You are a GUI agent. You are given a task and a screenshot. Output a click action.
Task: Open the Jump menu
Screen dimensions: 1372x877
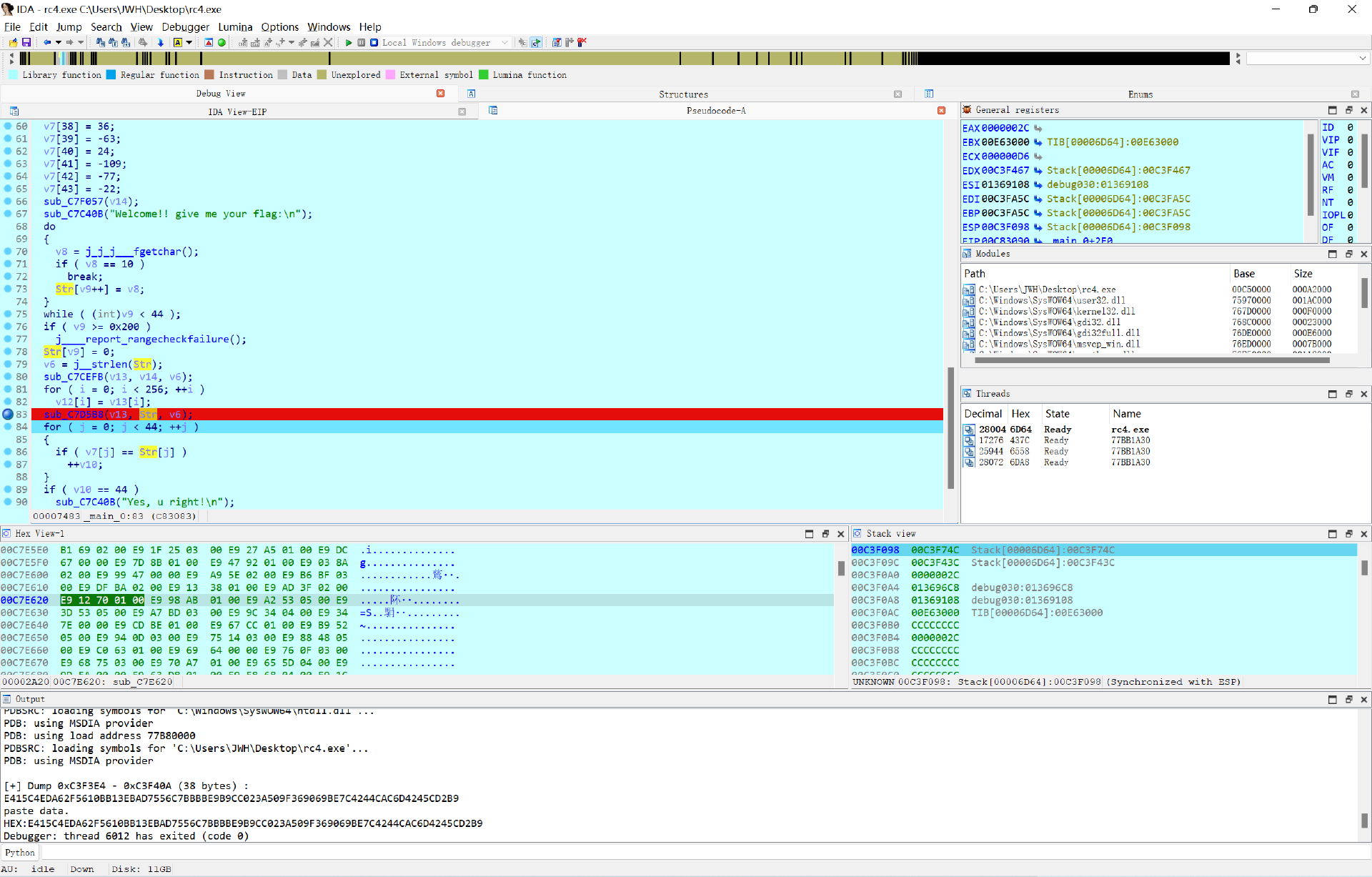pyautogui.click(x=69, y=27)
